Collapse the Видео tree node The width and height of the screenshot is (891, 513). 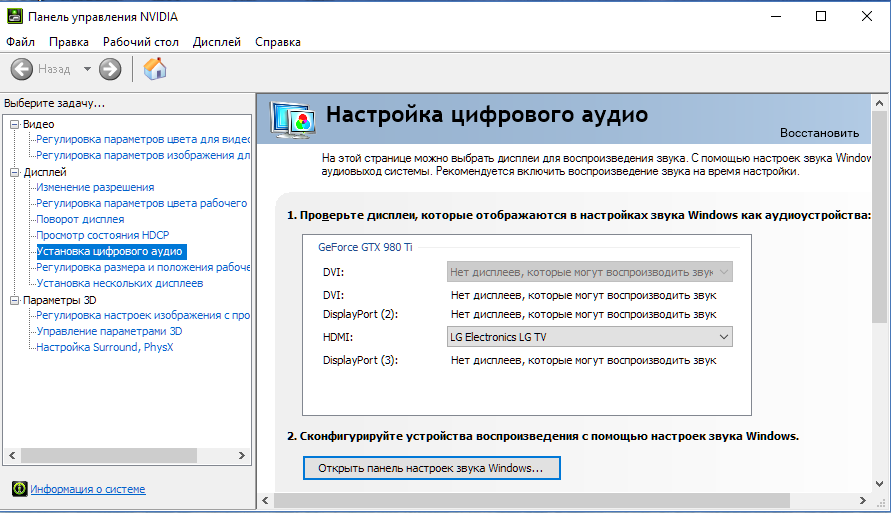point(15,124)
